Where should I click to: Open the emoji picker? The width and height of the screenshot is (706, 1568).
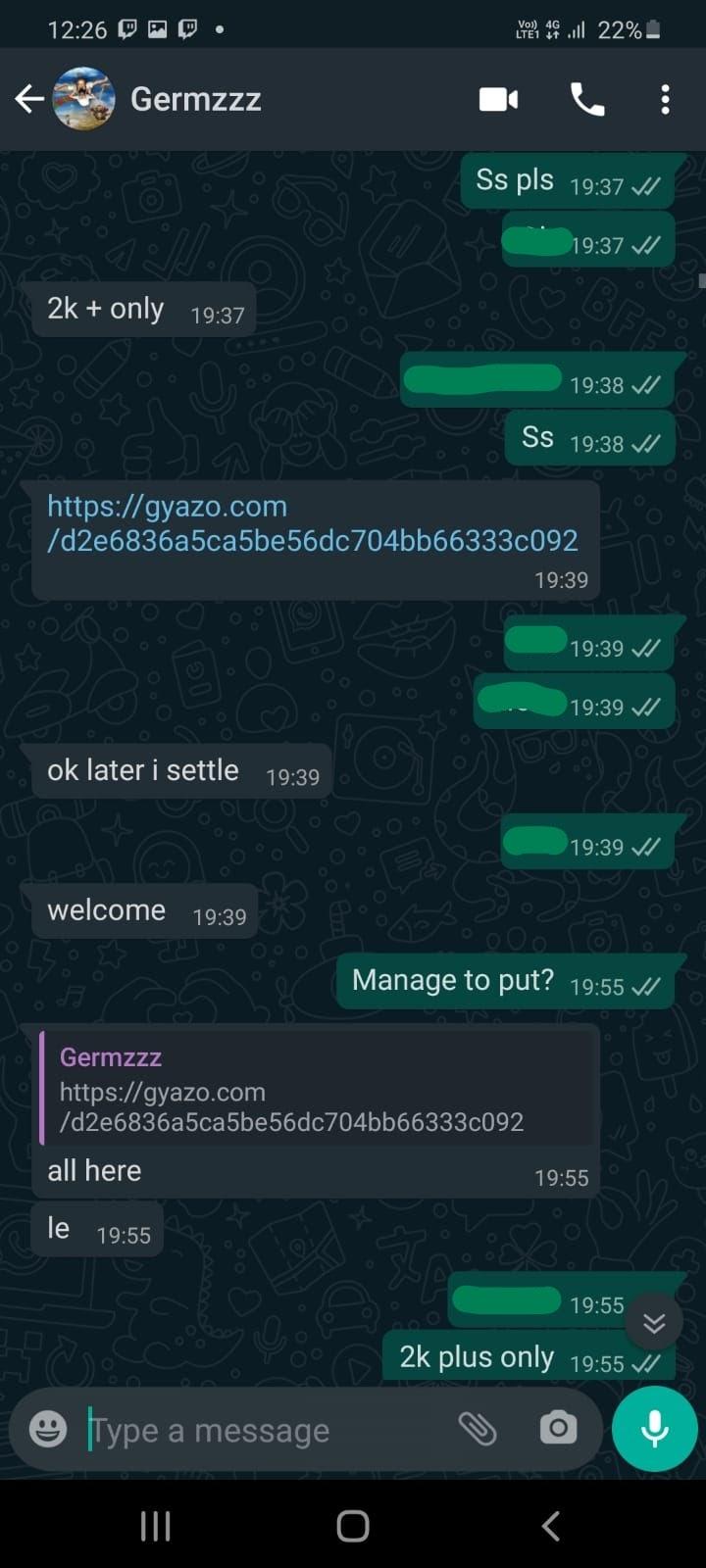[48, 1429]
